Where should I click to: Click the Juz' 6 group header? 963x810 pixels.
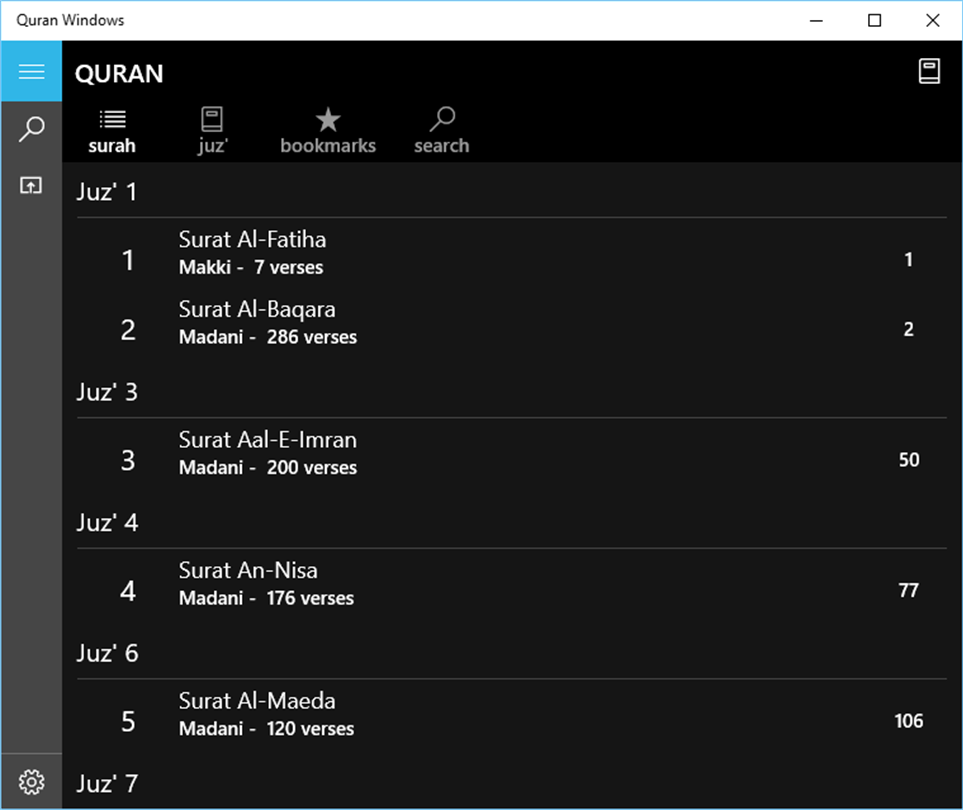pyautogui.click(x=107, y=653)
